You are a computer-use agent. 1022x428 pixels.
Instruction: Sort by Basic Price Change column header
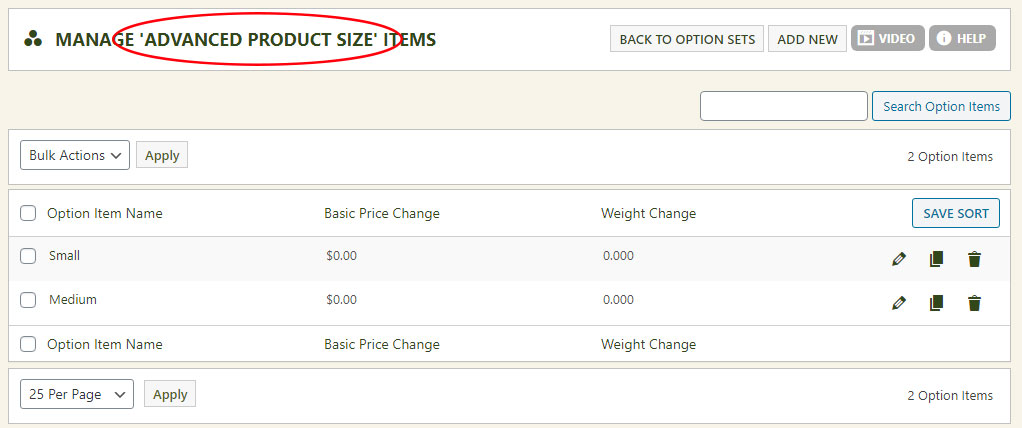tap(382, 213)
